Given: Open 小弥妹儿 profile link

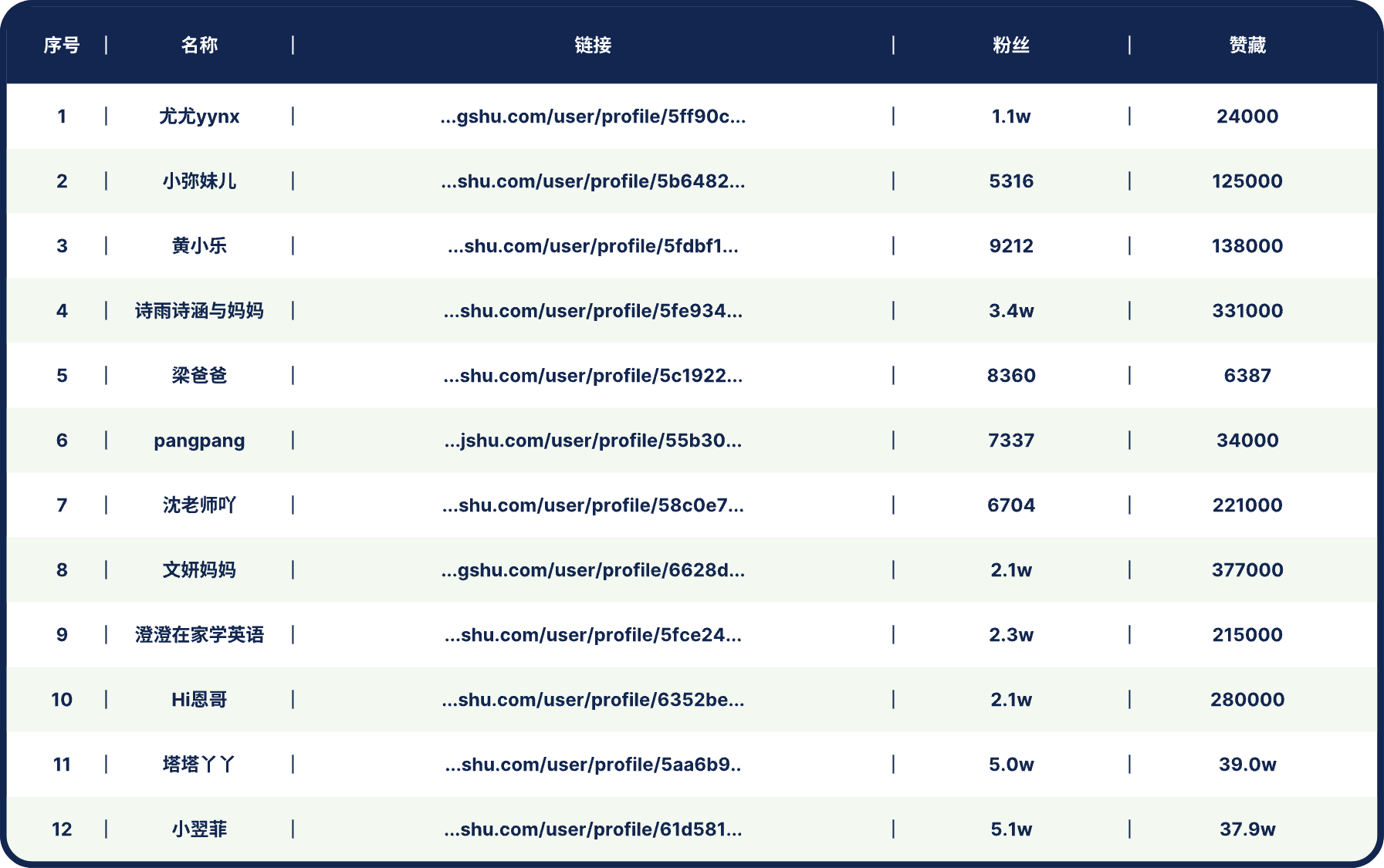Looking at the screenshot, I should click(x=593, y=181).
